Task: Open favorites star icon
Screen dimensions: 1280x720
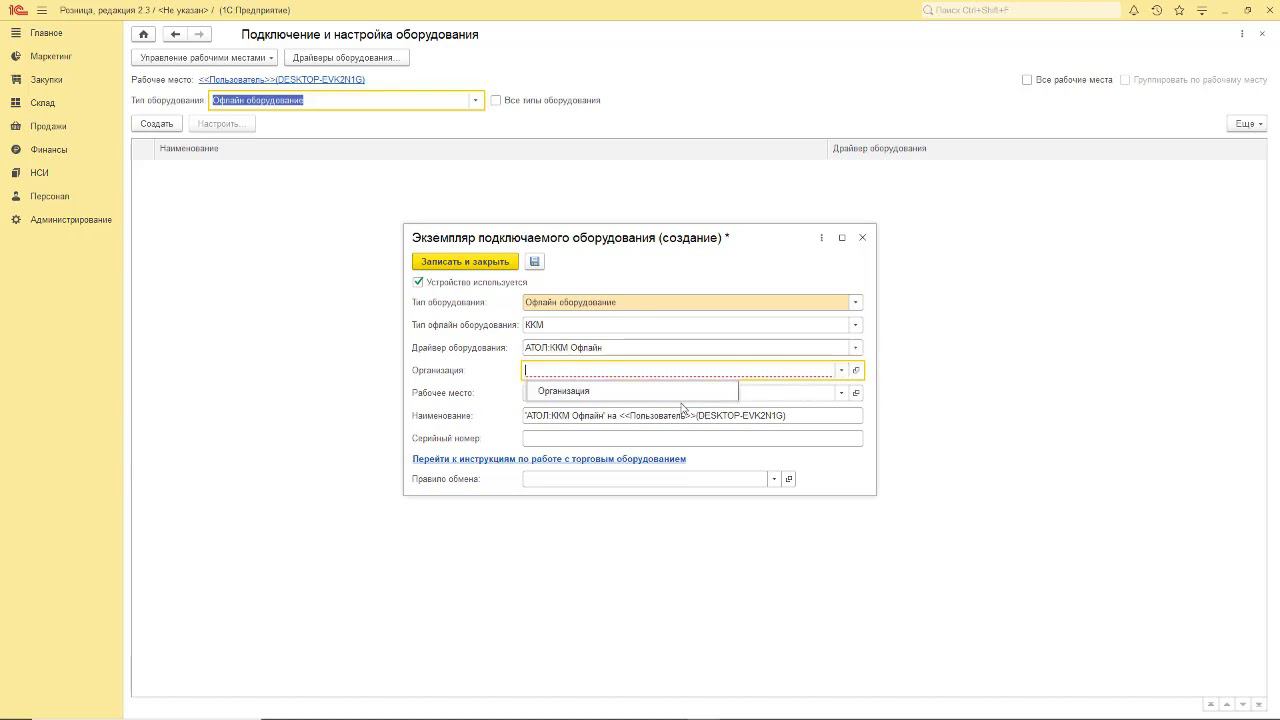Action: tap(1180, 10)
